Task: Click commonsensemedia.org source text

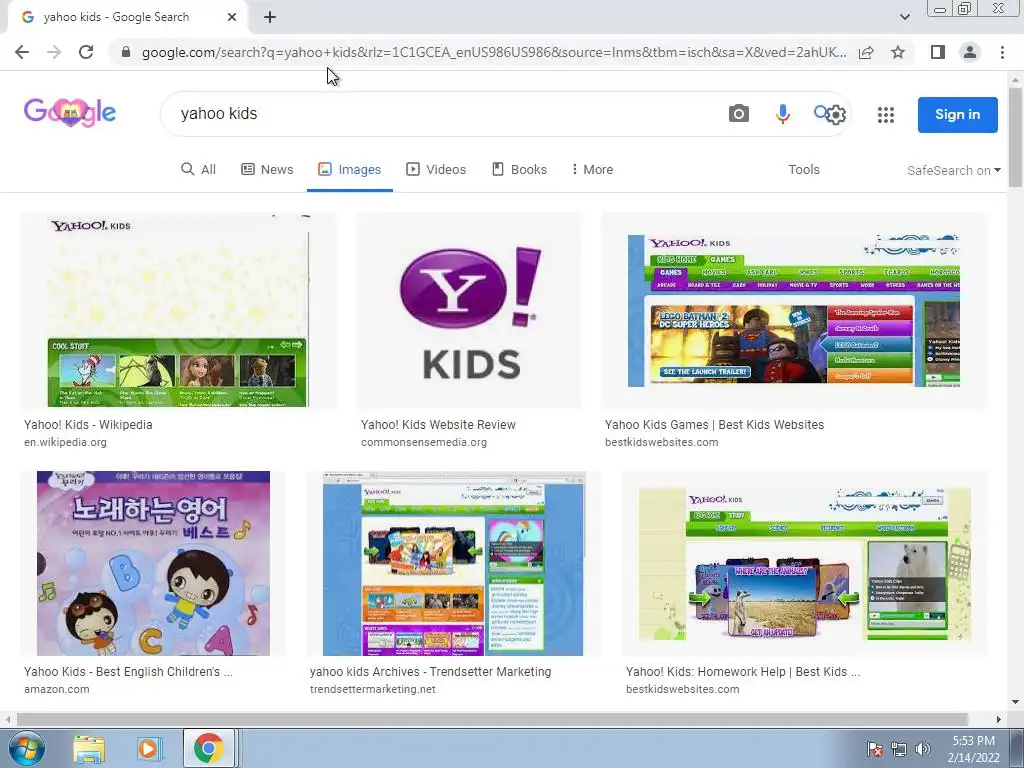Action: 424,442
